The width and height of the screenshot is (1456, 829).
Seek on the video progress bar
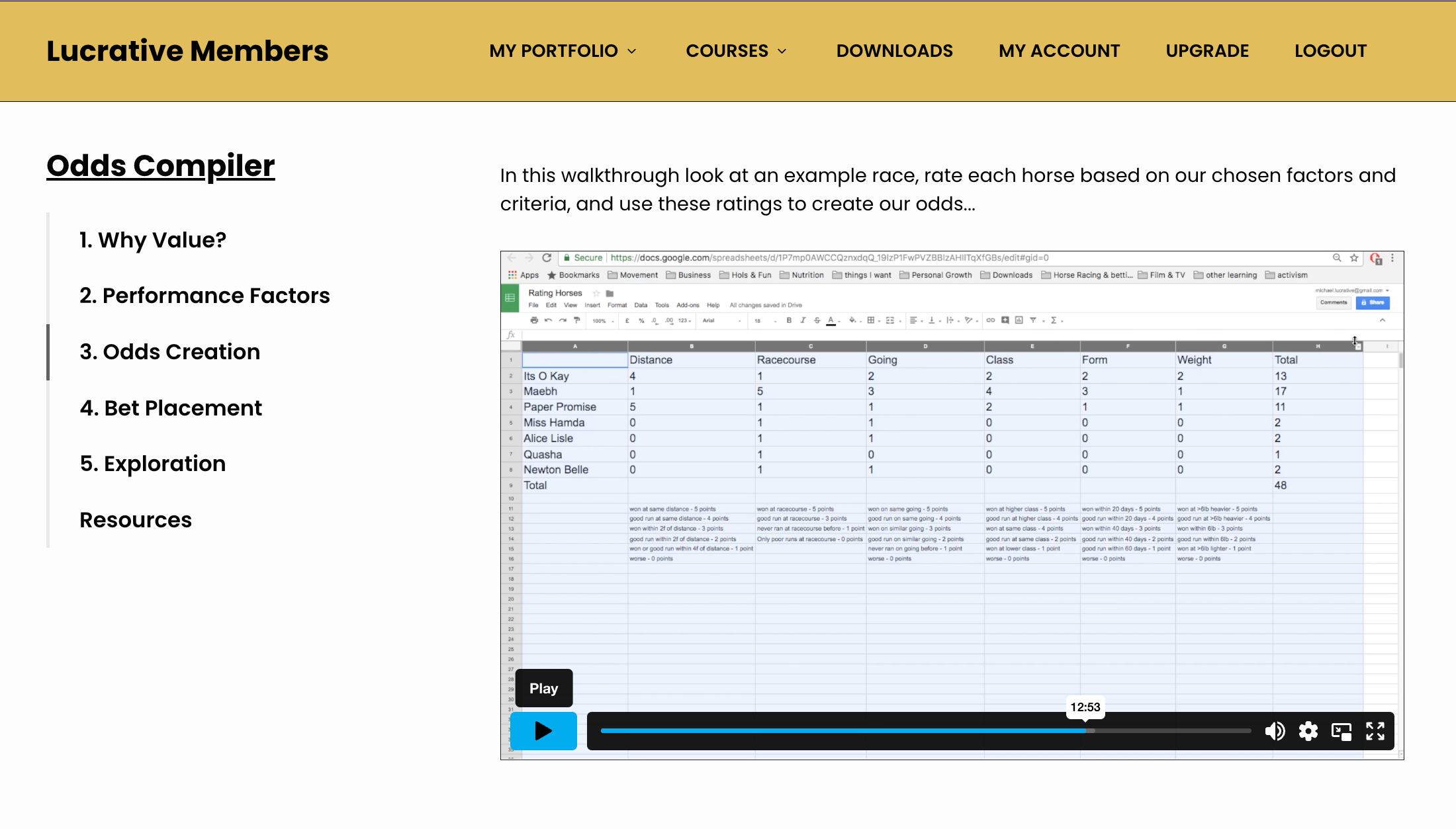click(925, 731)
